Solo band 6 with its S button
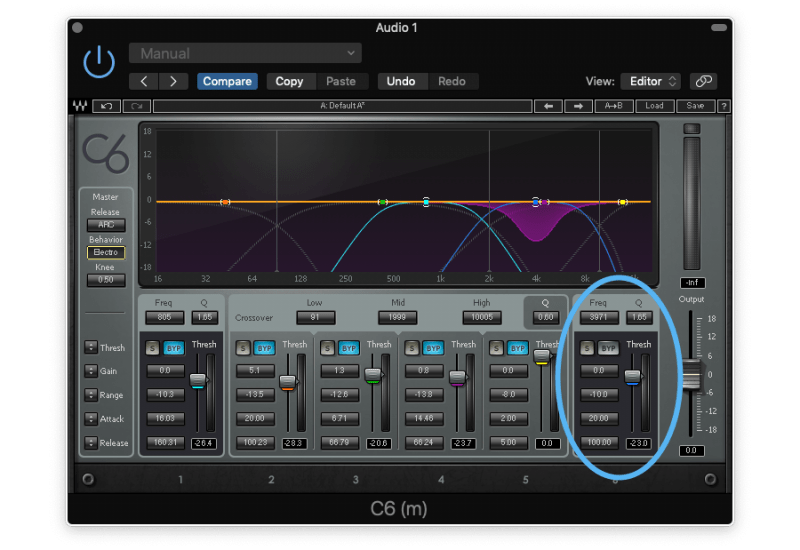 click(587, 348)
